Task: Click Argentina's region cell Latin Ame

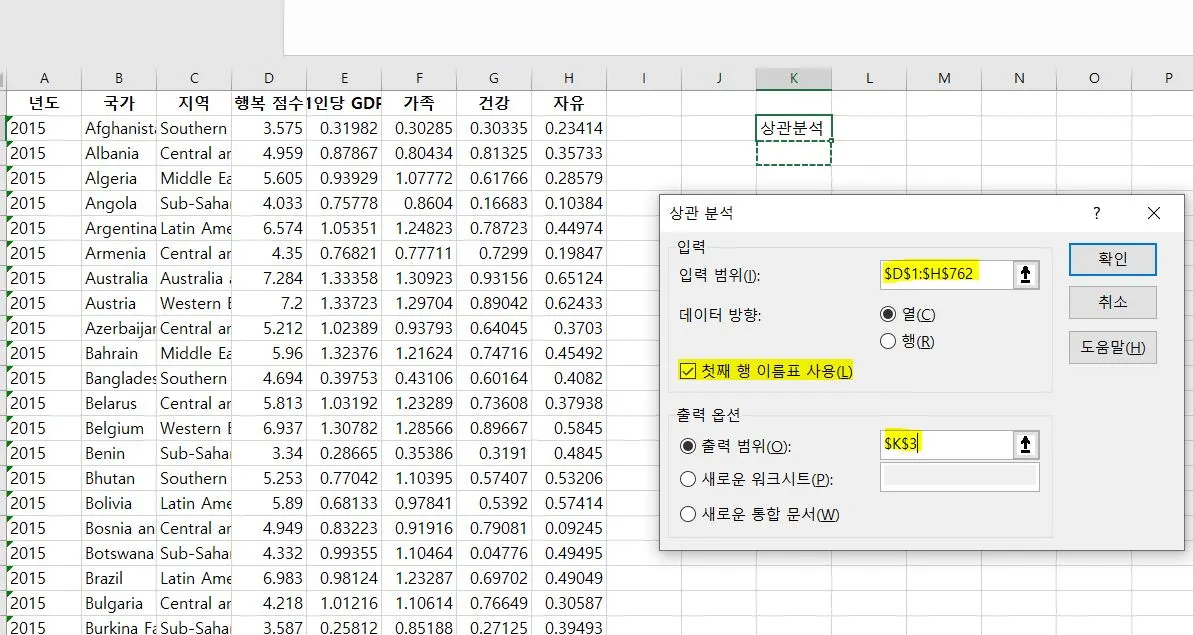Action: click(194, 228)
